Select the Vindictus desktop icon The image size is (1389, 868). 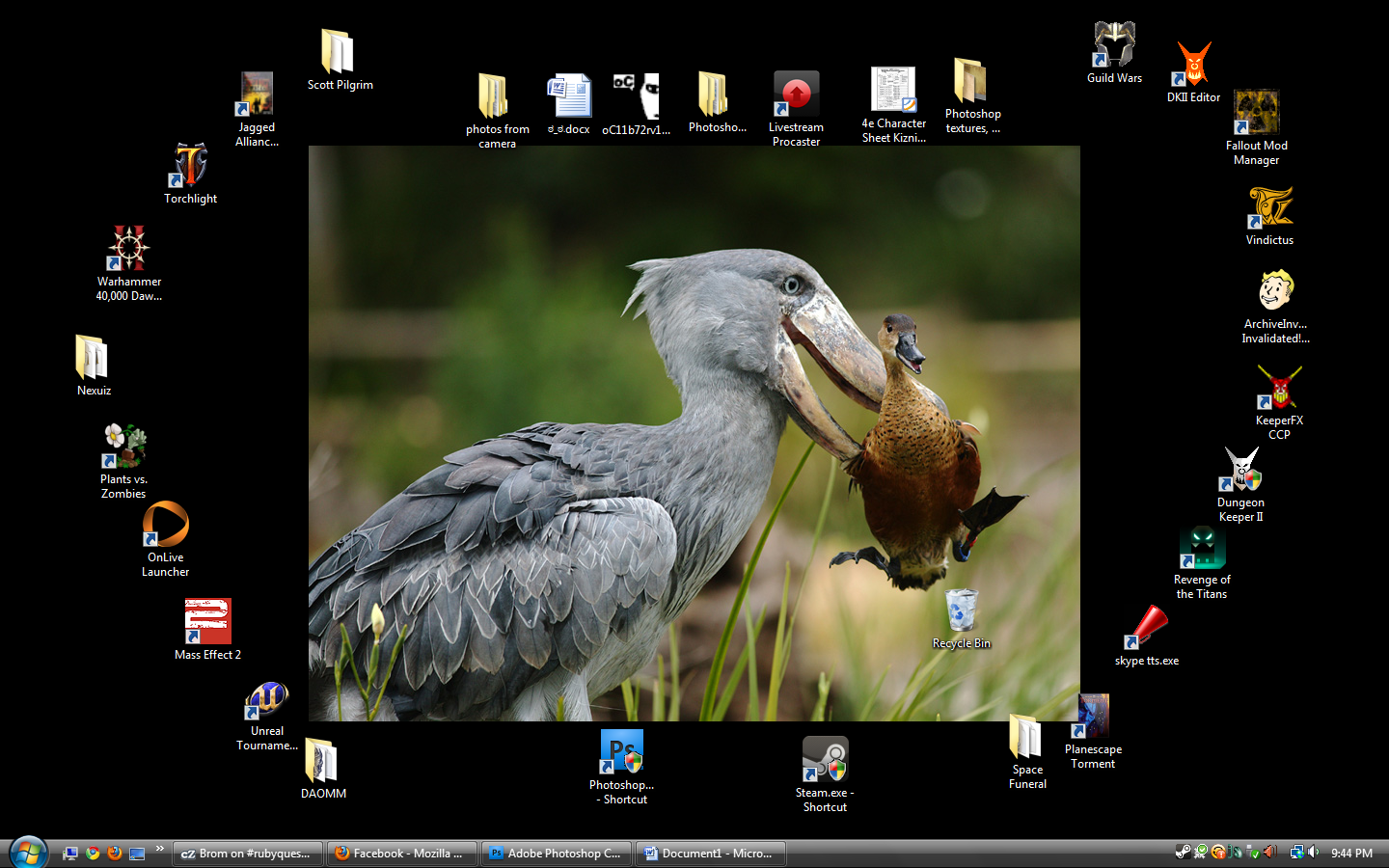click(1269, 207)
